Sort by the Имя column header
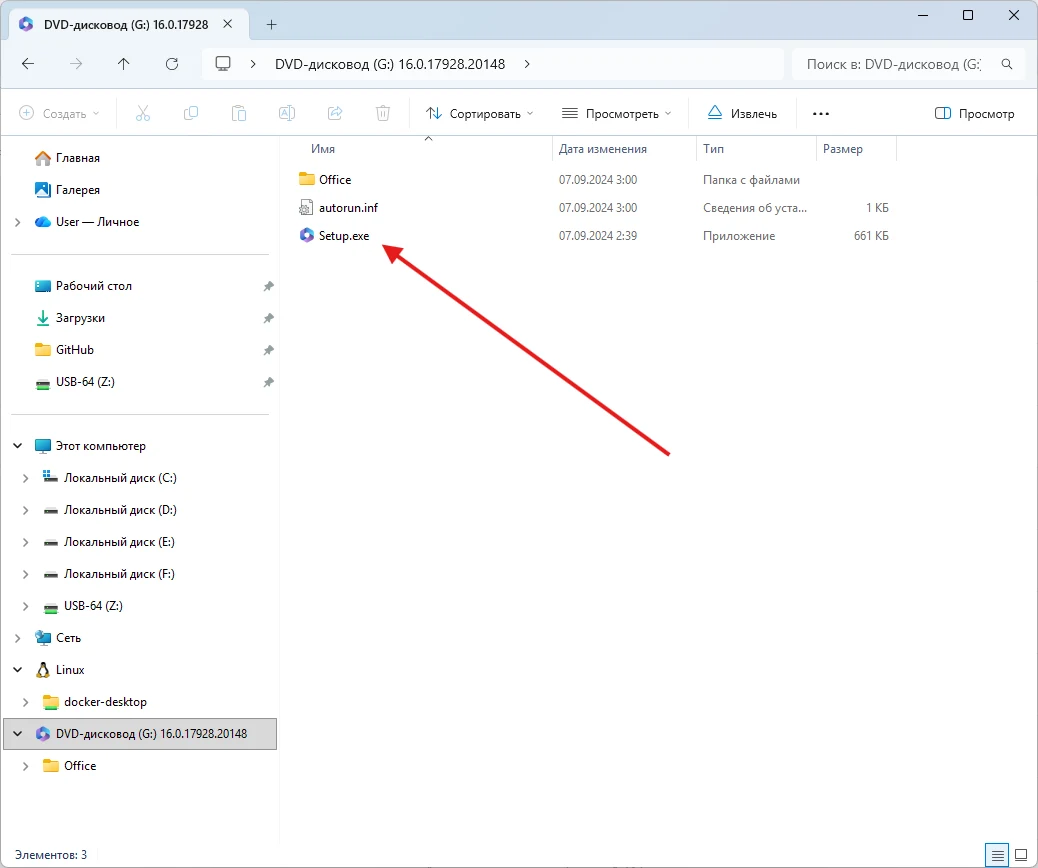The height and width of the screenshot is (868, 1038). pyautogui.click(x=323, y=149)
